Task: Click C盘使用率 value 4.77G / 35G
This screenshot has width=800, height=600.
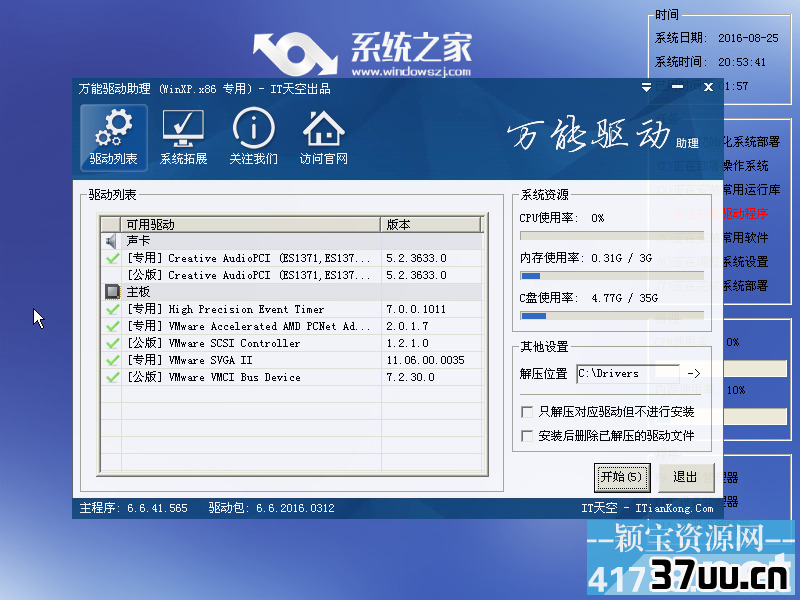Action: click(624, 298)
